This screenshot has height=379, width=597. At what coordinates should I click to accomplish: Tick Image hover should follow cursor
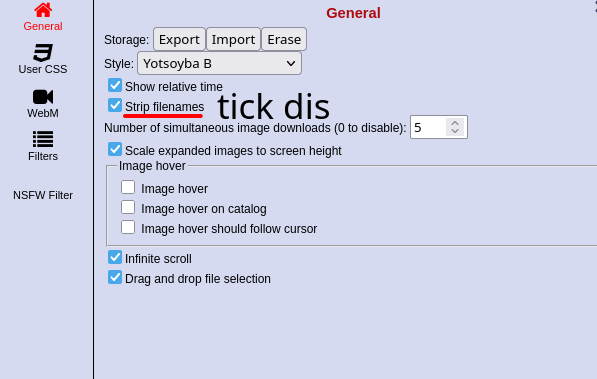[x=128, y=227]
